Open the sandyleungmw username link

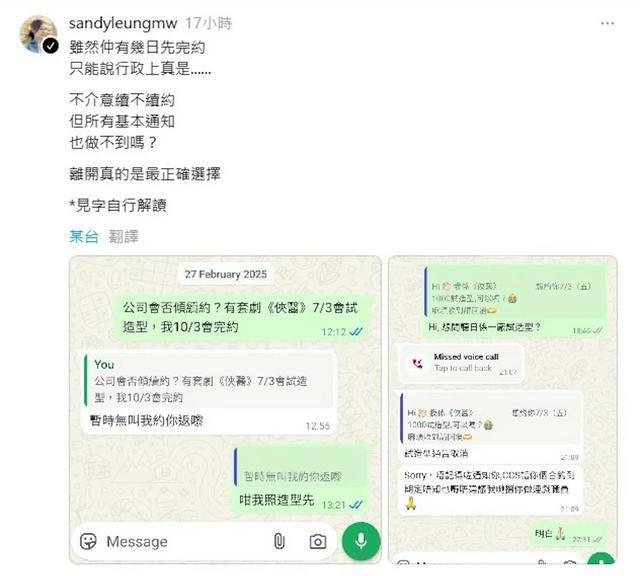point(123,23)
